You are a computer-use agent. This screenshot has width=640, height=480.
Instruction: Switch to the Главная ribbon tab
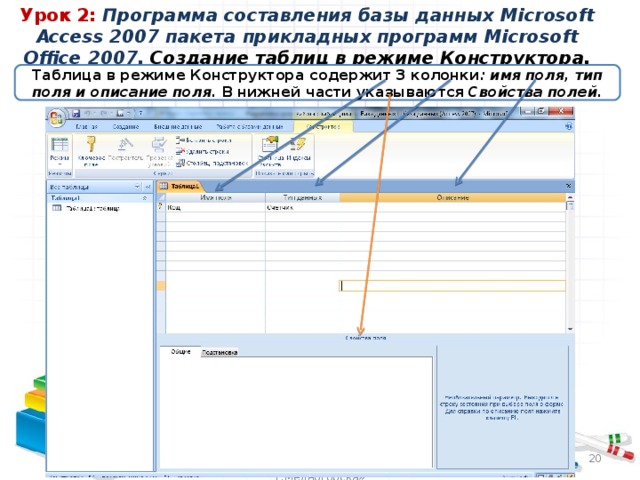point(87,127)
